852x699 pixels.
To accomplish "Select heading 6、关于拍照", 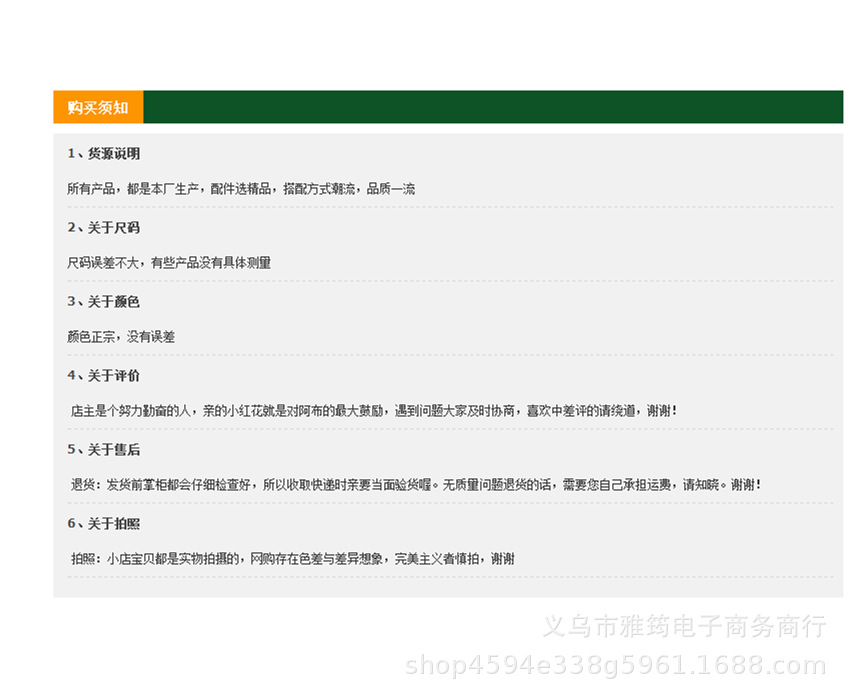I will coord(104,523).
